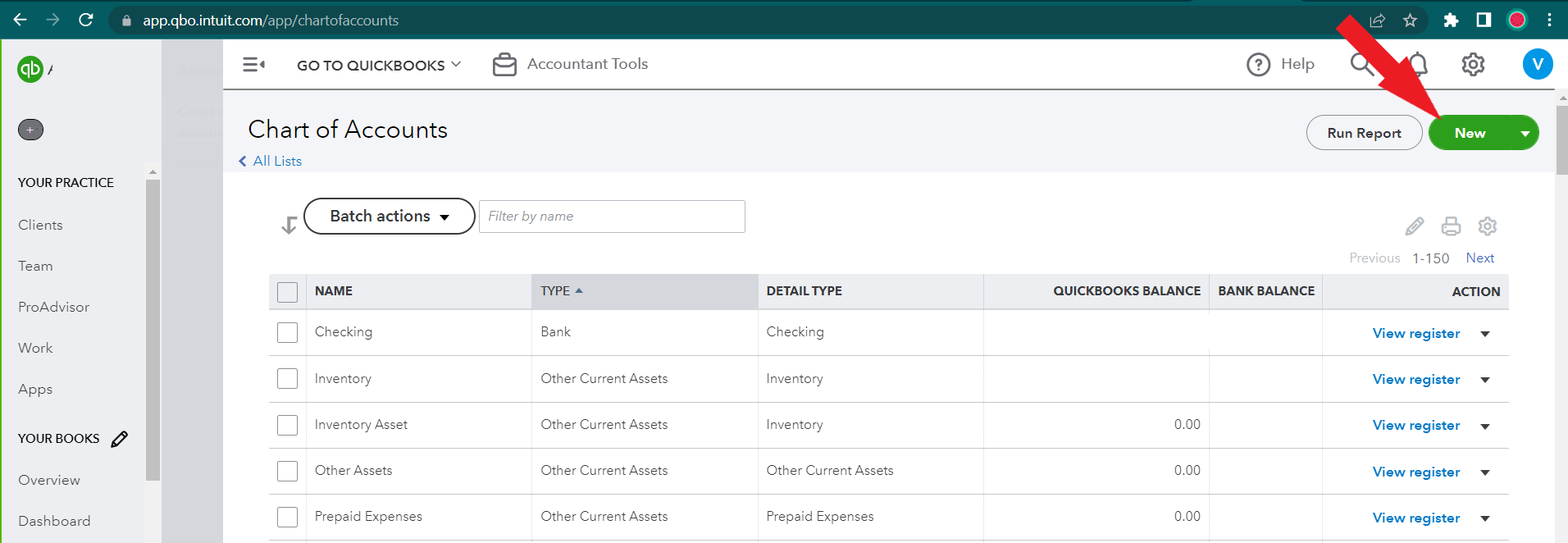Open Team in sidebar
1568x543 pixels.
pyautogui.click(x=35, y=266)
